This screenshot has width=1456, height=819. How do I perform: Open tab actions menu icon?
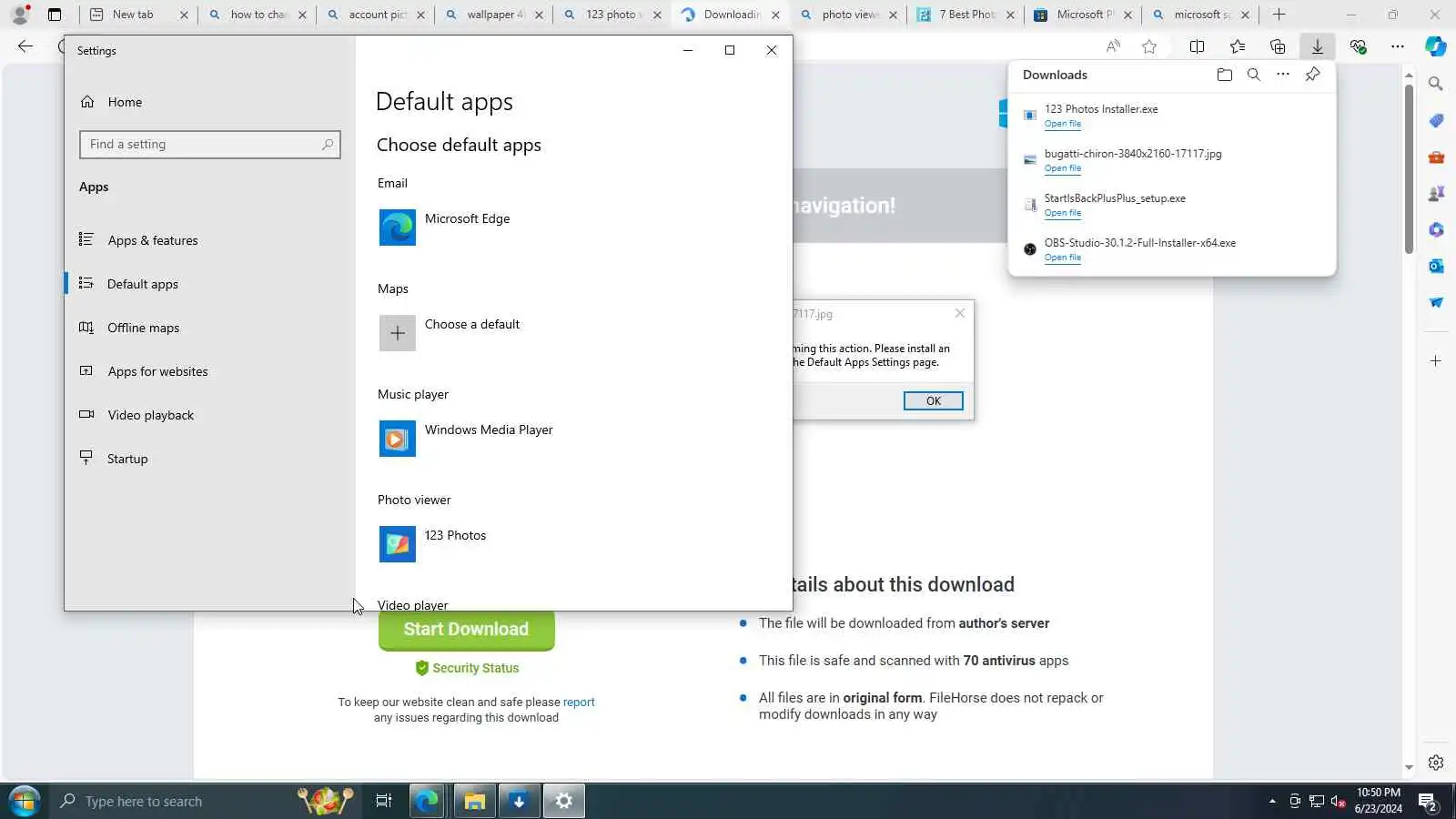[55, 15]
